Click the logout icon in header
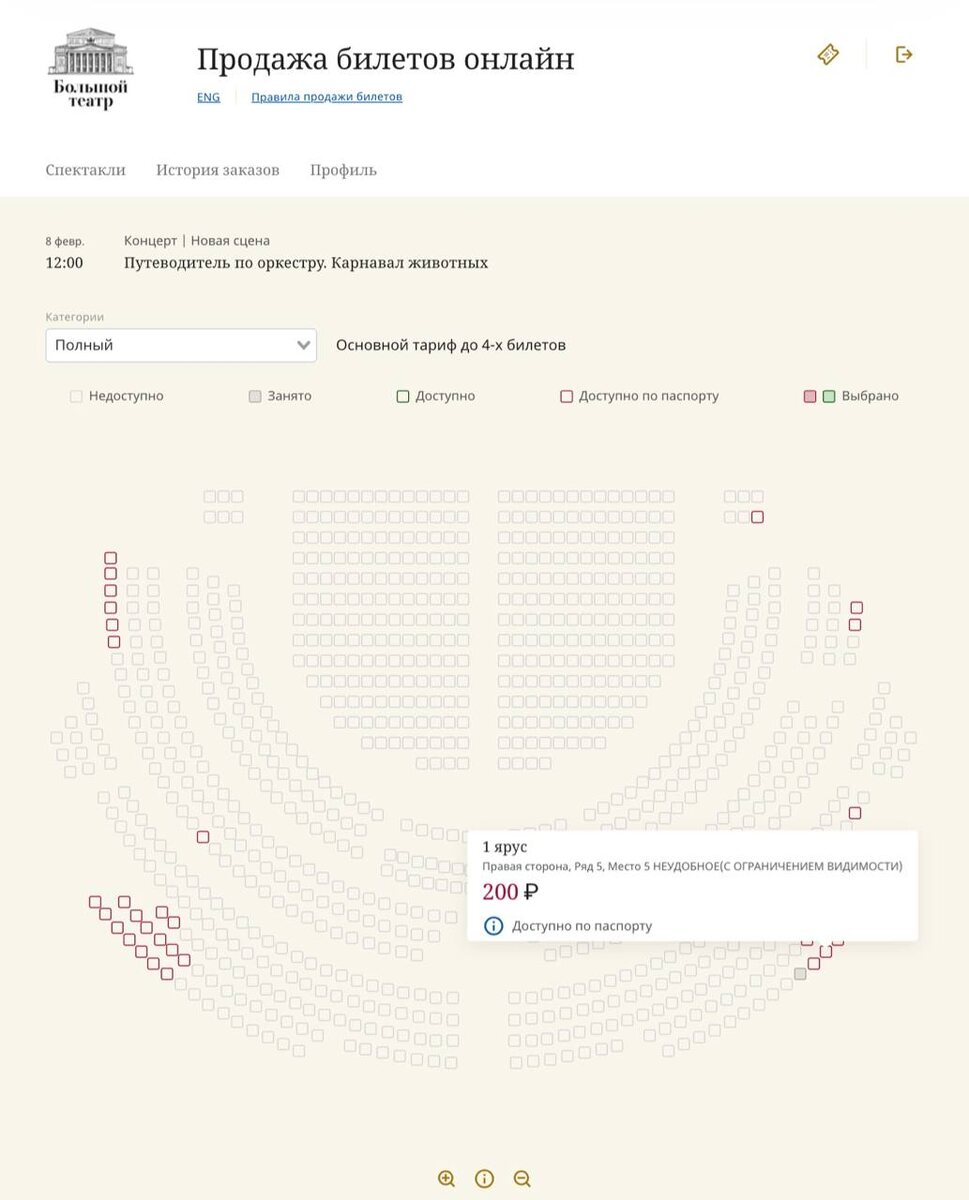Image resolution: width=969 pixels, height=1200 pixels. coord(904,54)
